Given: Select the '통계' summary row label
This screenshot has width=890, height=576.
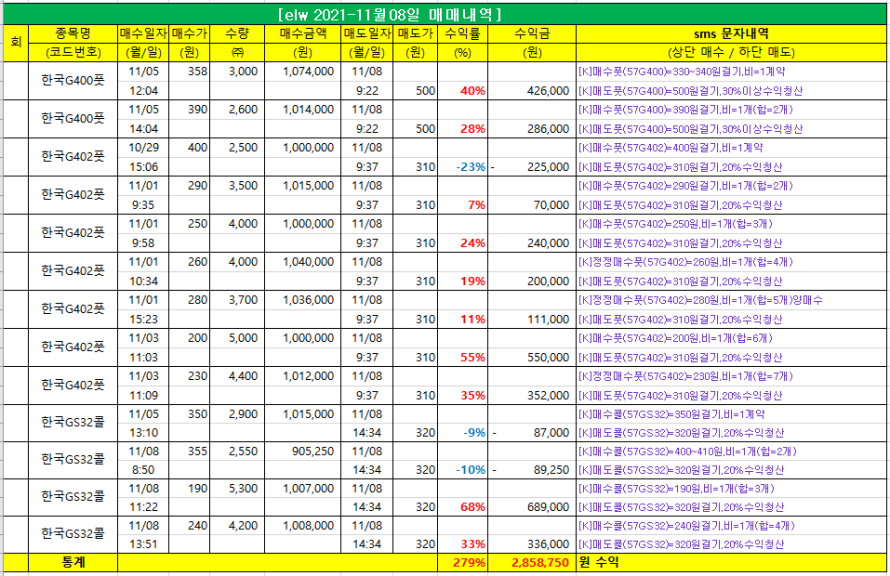Looking at the screenshot, I should point(73,562).
